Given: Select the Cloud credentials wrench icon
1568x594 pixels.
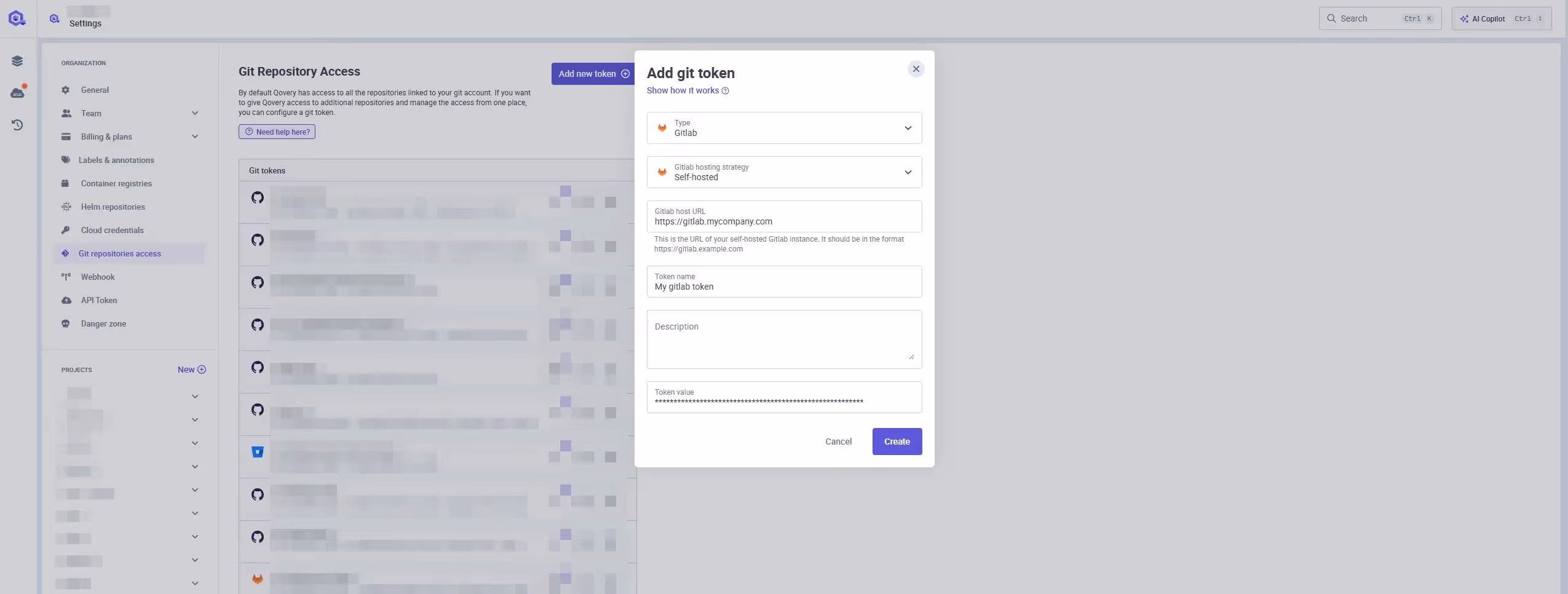Looking at the screenshot, I should tap(66, 230).
